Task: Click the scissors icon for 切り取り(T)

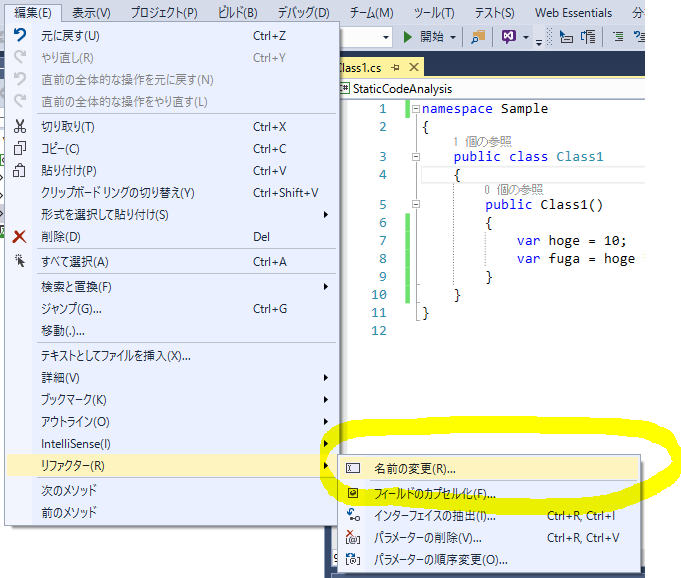Action: [x=20, y=126]
